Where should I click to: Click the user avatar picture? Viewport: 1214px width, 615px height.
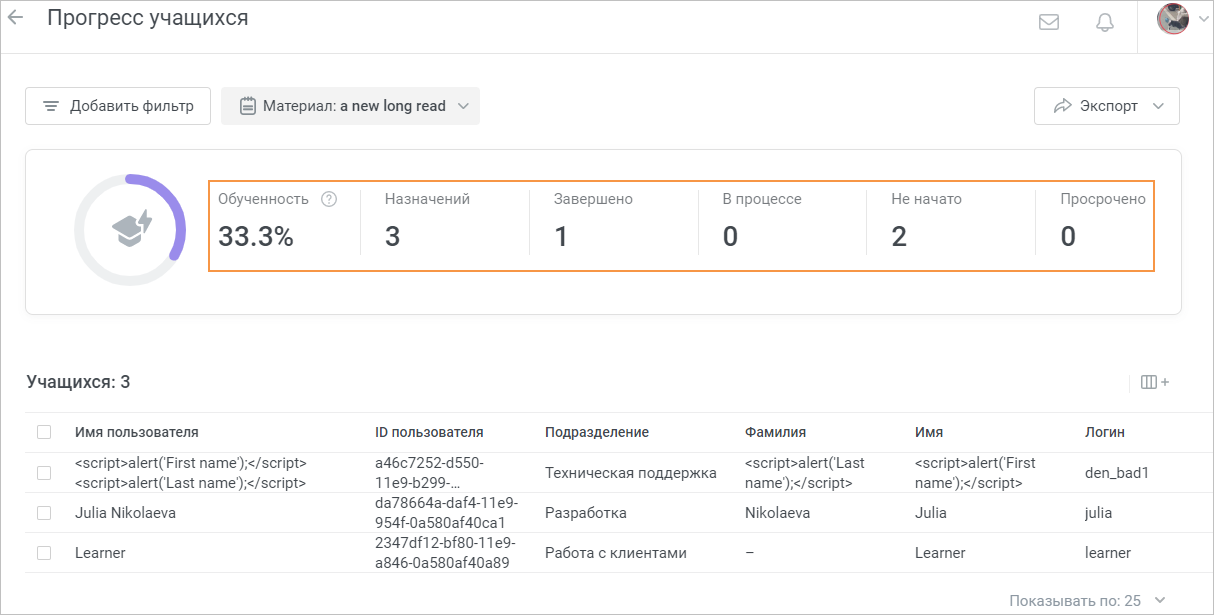pyautogui.click(x=1172, y=19)
